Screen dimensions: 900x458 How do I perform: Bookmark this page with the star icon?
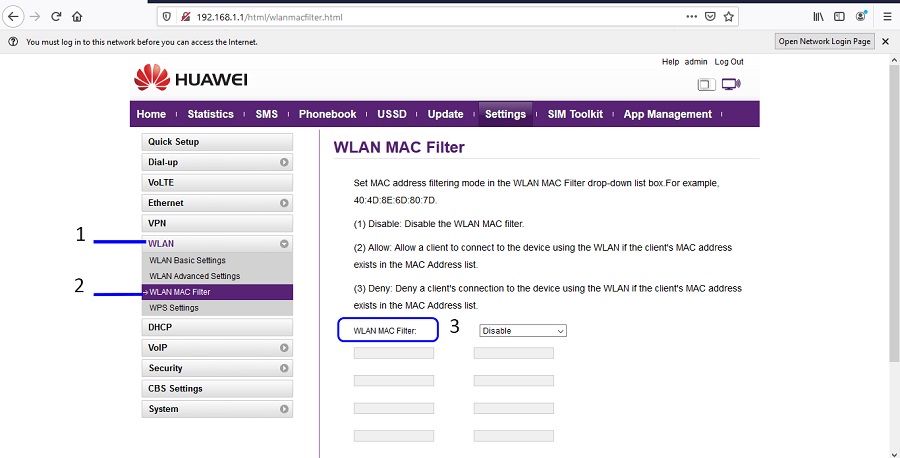click(x=728, y=17)
